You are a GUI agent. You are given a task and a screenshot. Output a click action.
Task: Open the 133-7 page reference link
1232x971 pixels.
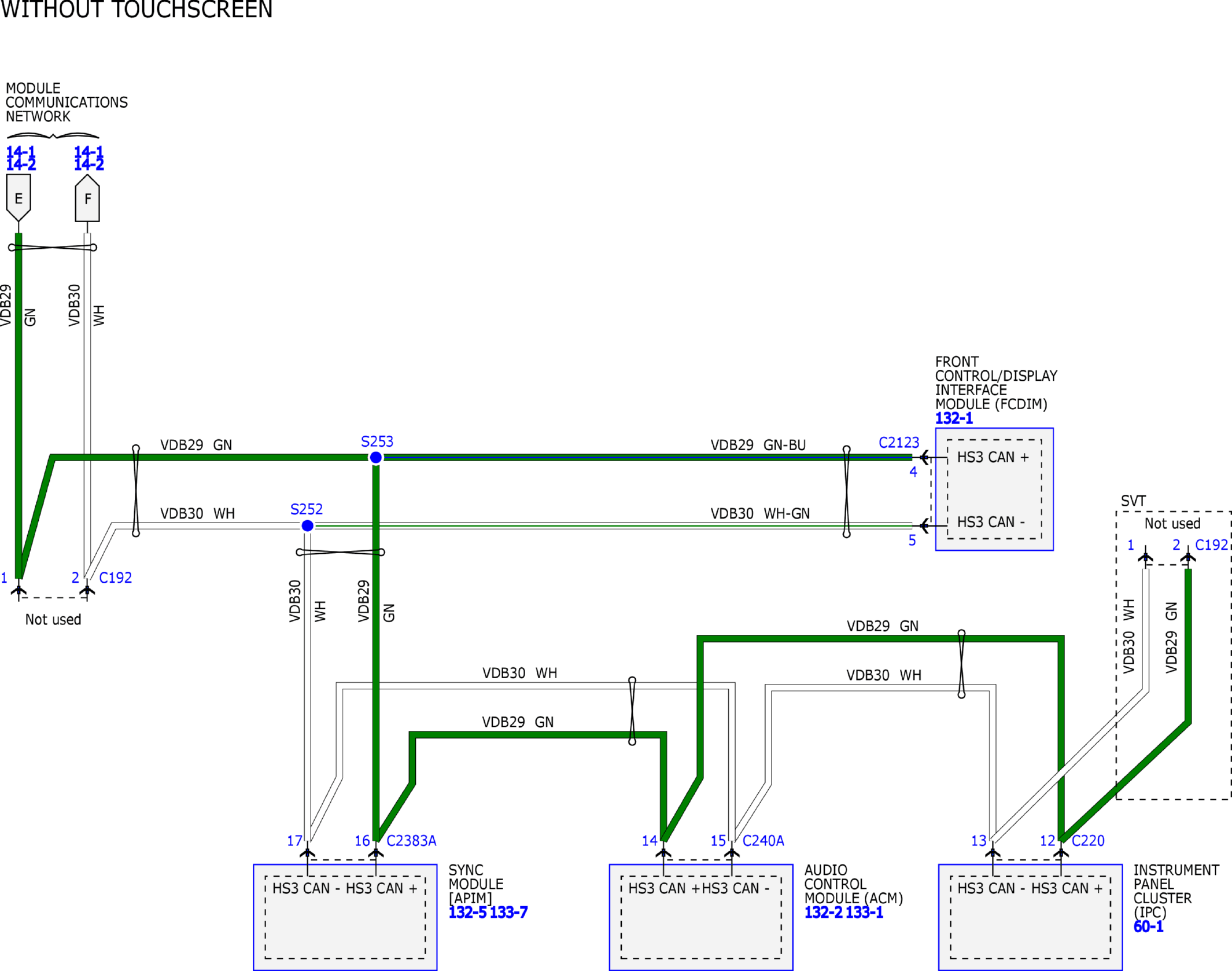pos(508,913)
